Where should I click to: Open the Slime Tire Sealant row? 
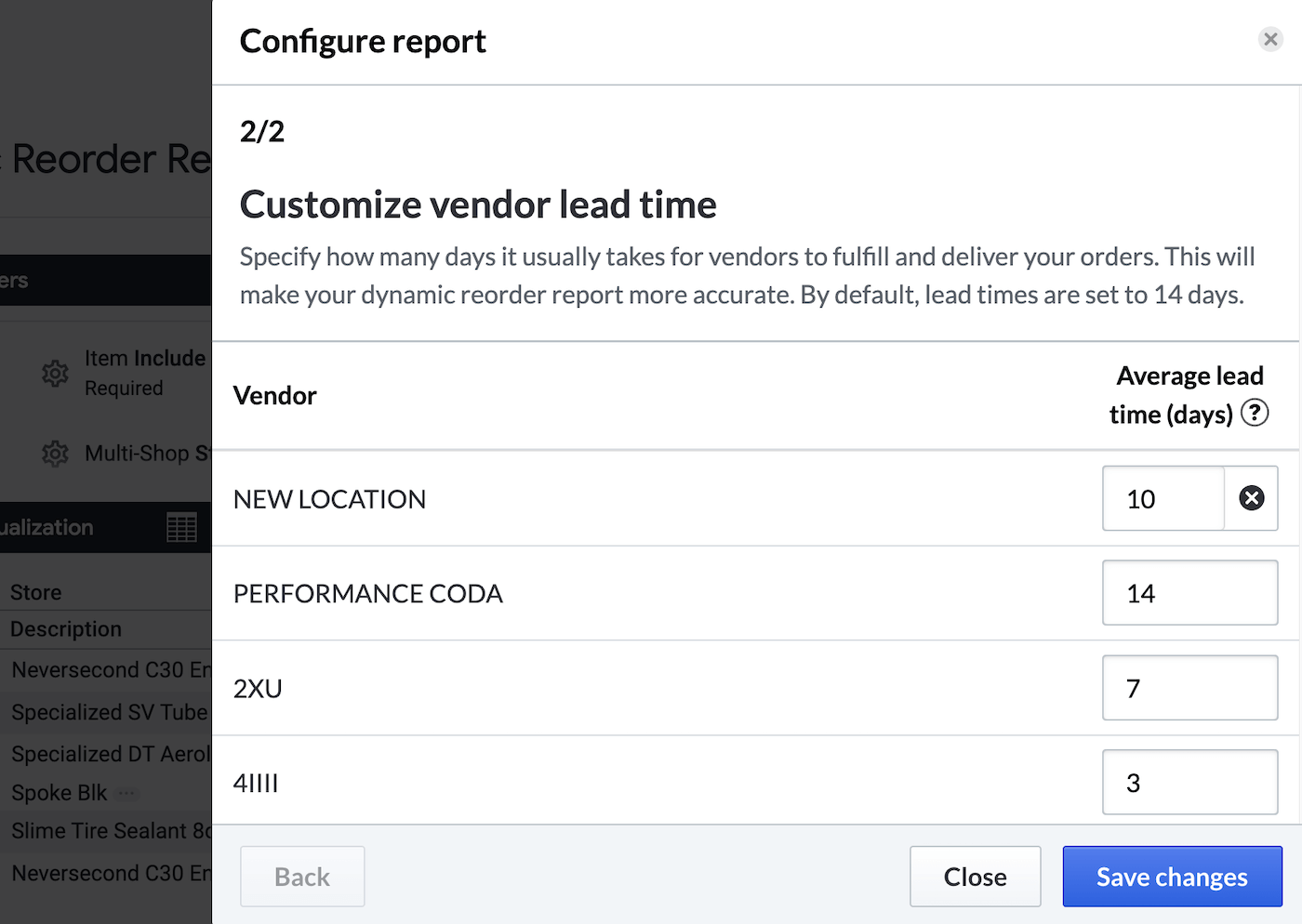[x=111, y=831]
